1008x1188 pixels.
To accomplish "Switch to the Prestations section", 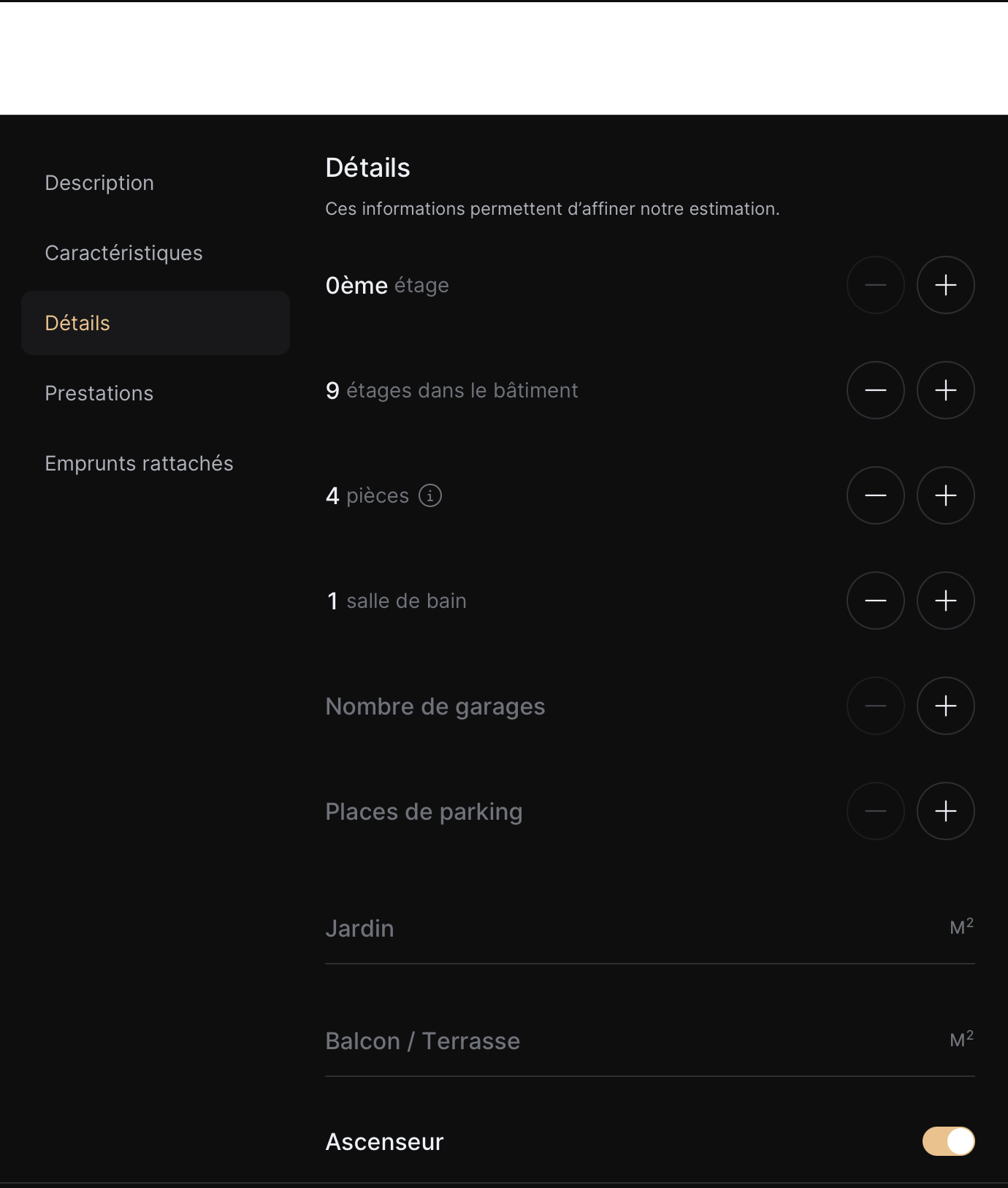I will (x=99, y=393).
